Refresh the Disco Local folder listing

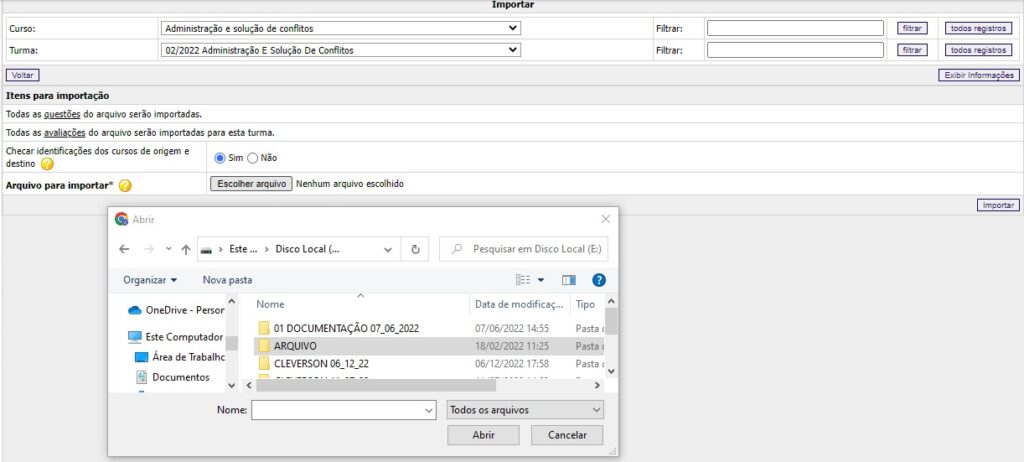[x=415, y=249]
